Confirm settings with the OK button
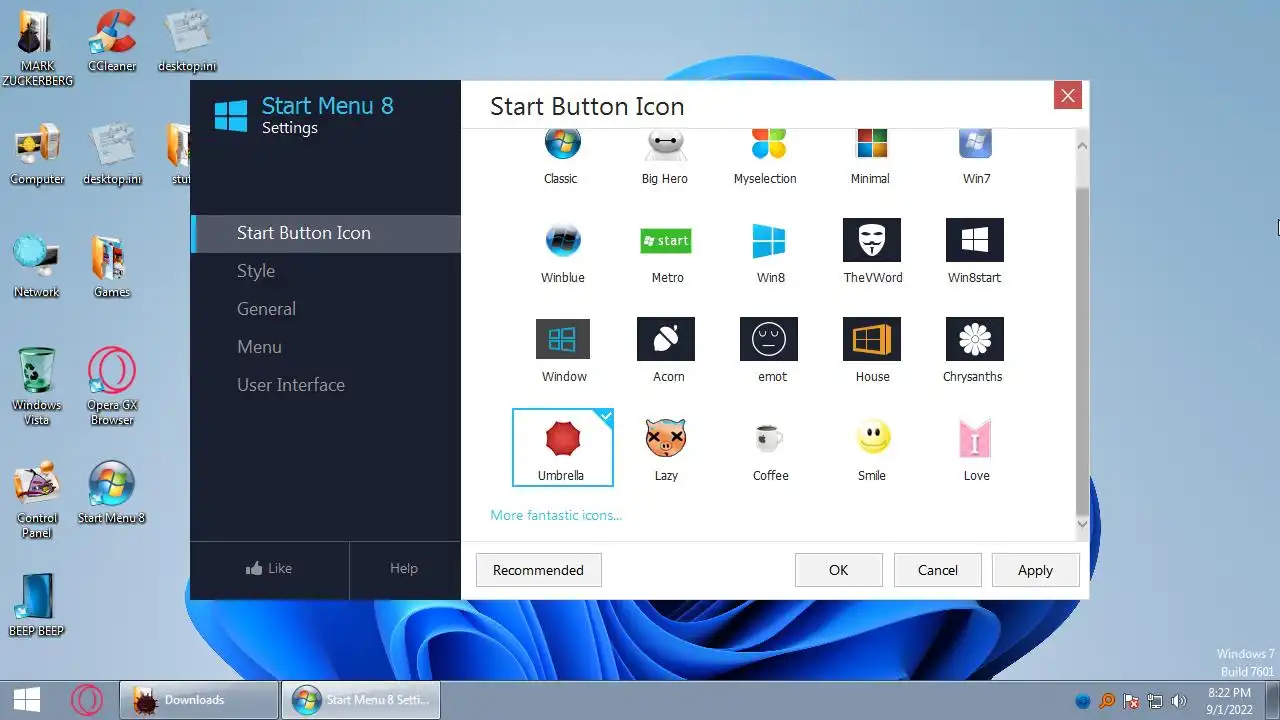 pyautogui.click(x=838, y=570)
